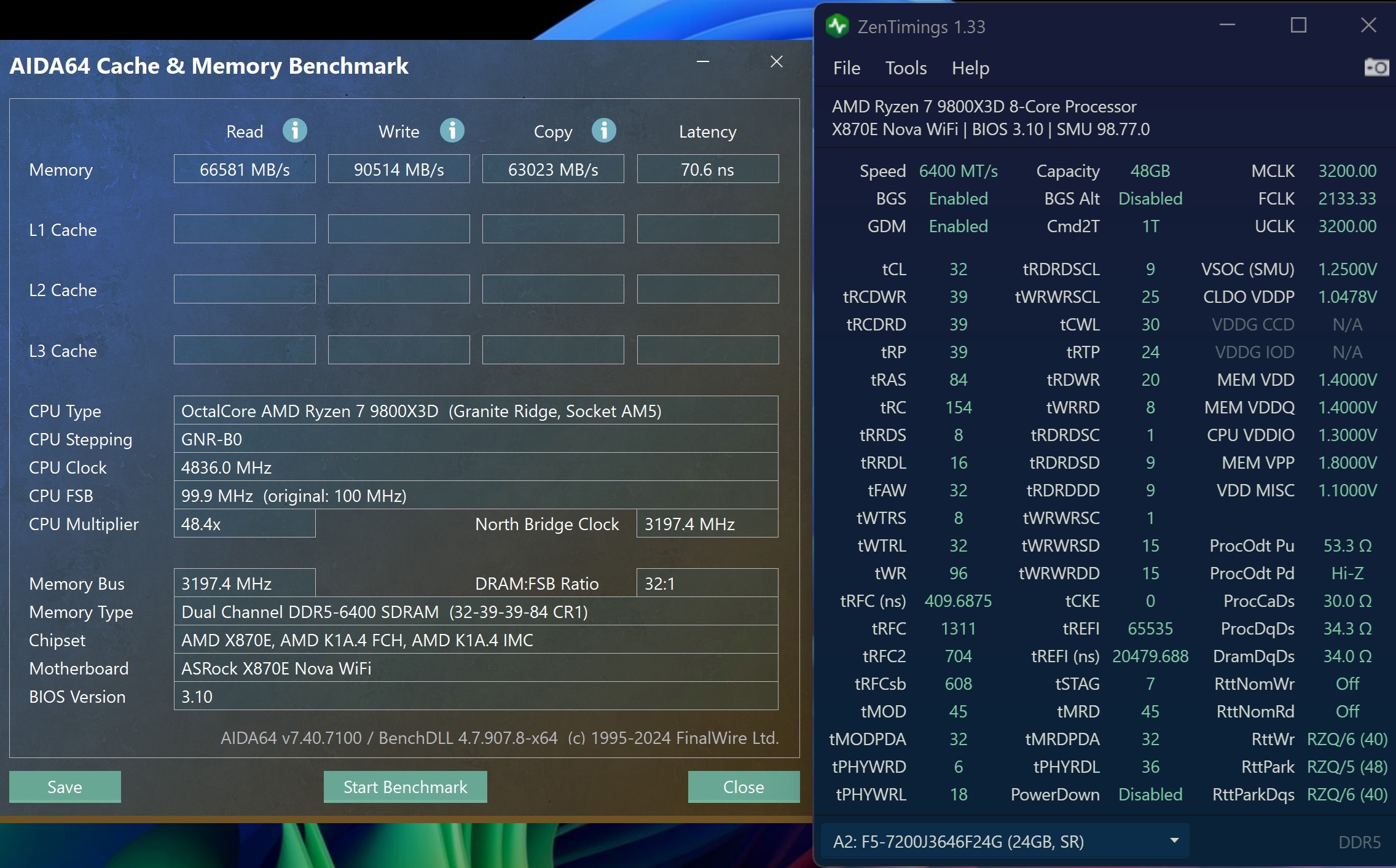Close the AIDA64 window with X
1396x868 pixels.
(x=777, y=61)
